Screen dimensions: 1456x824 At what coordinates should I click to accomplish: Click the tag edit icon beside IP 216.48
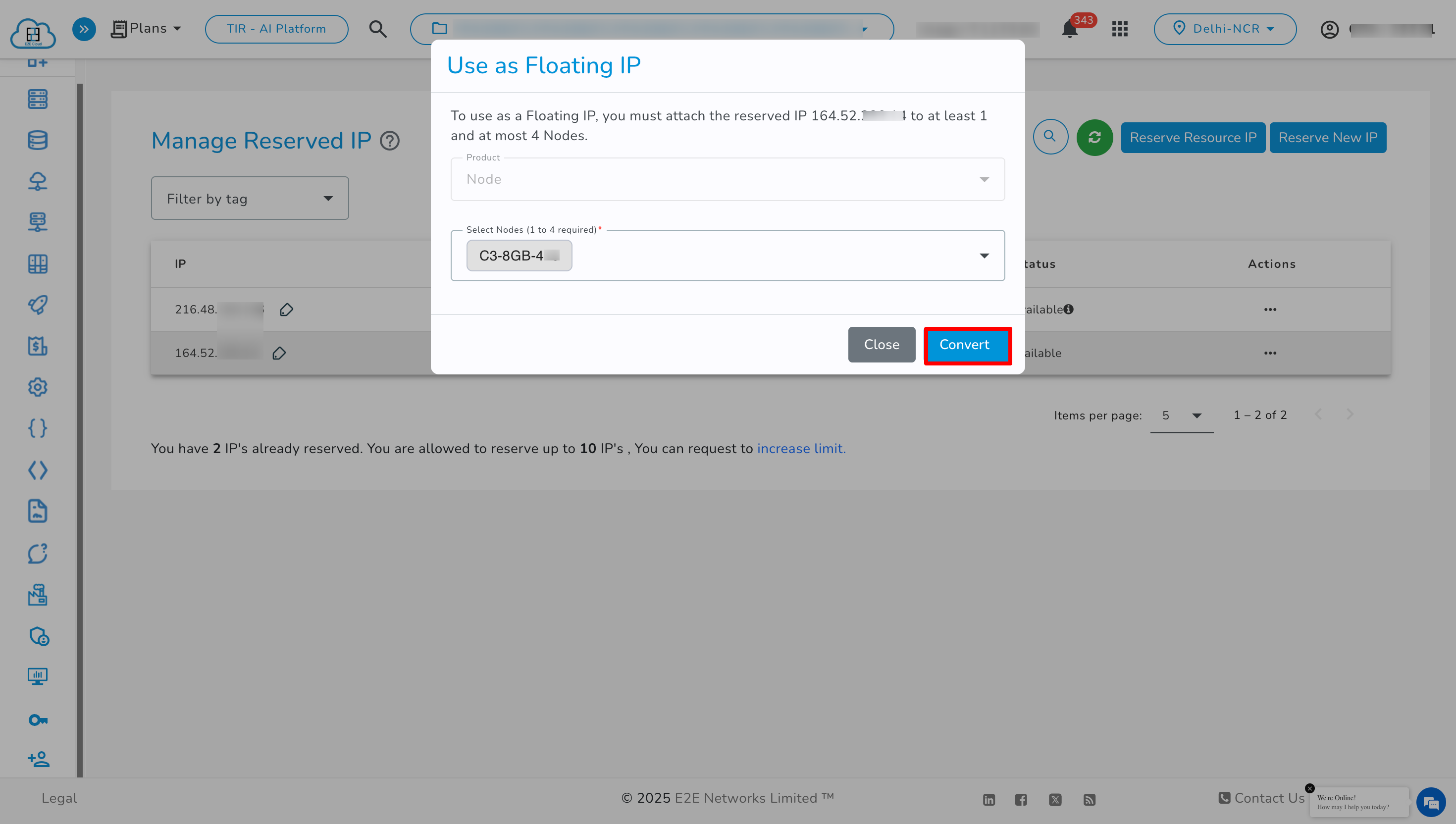(286, 309)
